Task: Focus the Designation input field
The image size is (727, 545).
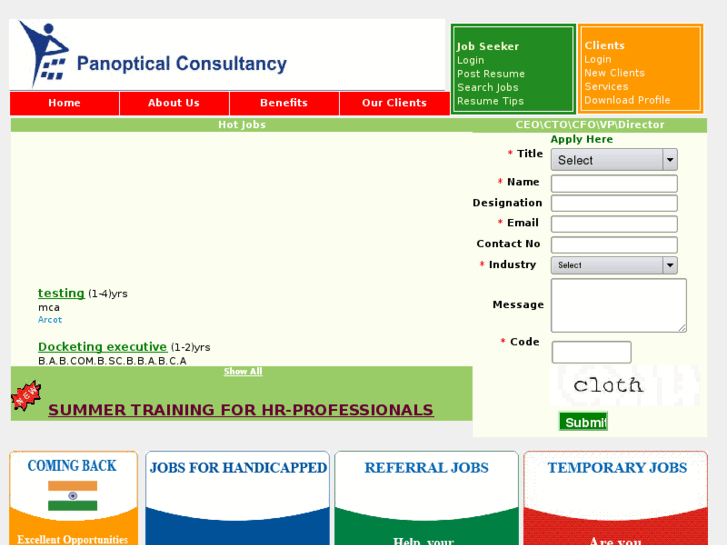Action: tap(614, 203)
